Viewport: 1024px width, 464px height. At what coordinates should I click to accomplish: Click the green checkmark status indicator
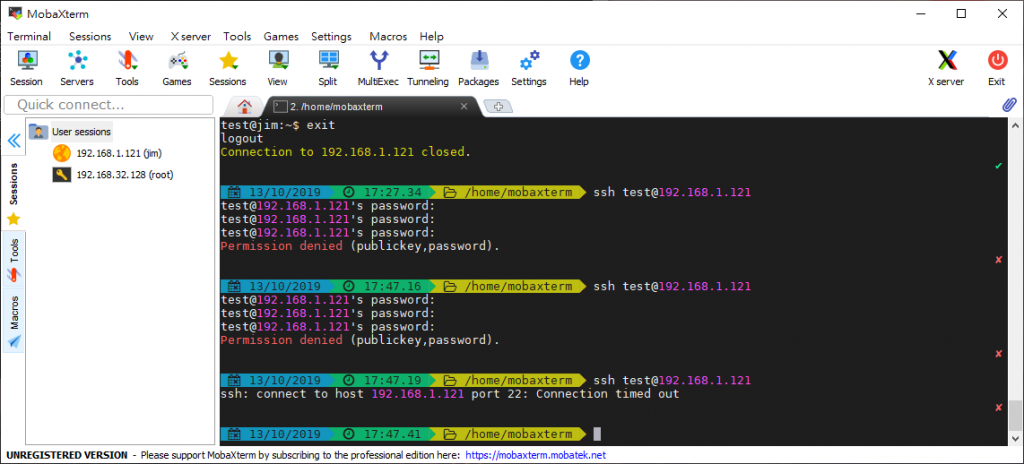[998, 166]
